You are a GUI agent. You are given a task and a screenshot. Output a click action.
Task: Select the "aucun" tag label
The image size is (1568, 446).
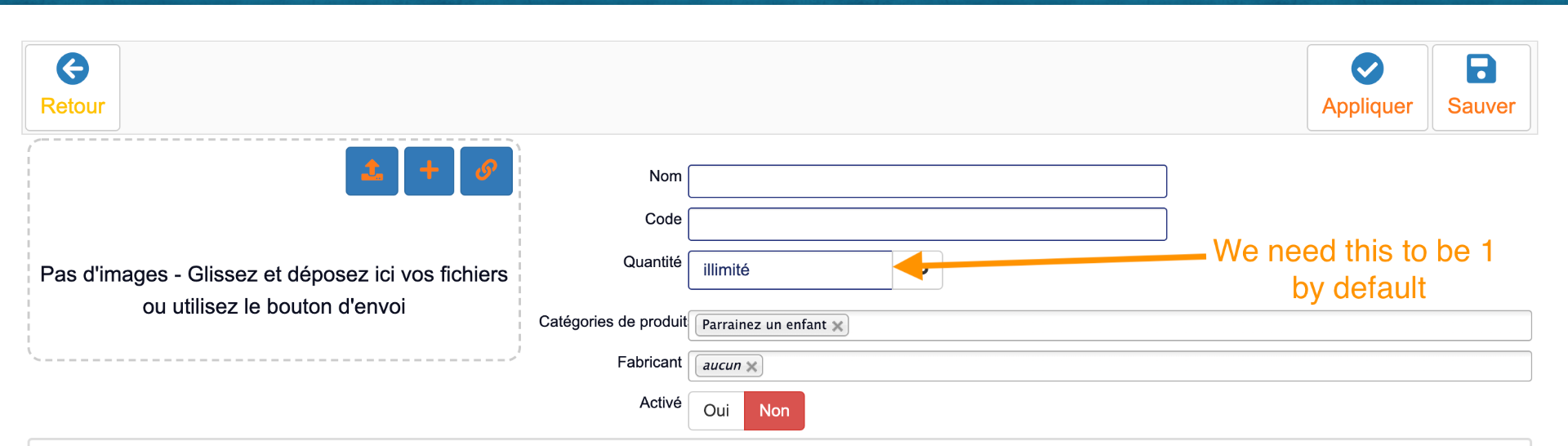coord(721,366)
